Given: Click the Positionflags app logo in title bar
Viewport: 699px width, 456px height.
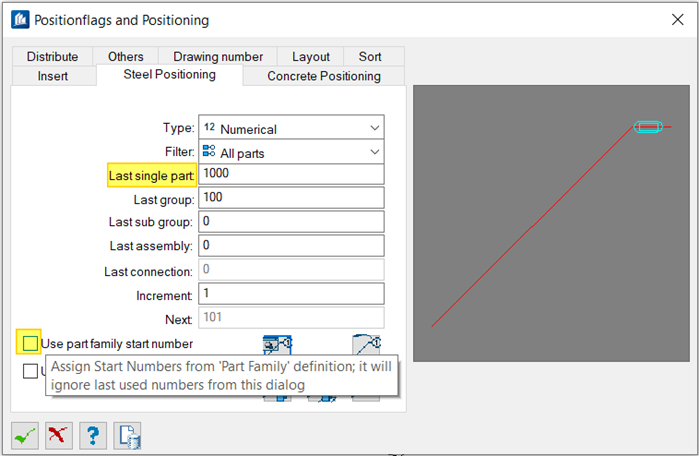Looking at the screenshot, I should coord(20,20).
